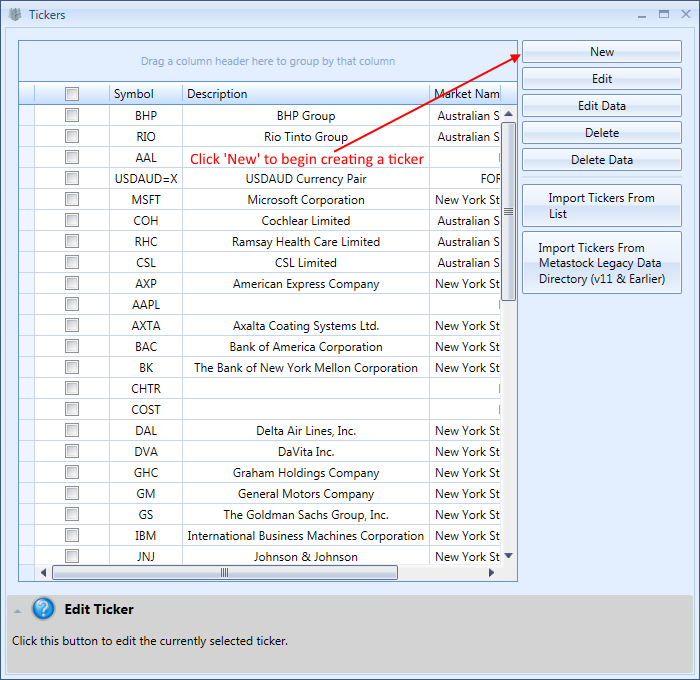The height and width of the screenshot is (680, 700).
Task: Select the MSFT row checkbox
Action: [72, 199]
